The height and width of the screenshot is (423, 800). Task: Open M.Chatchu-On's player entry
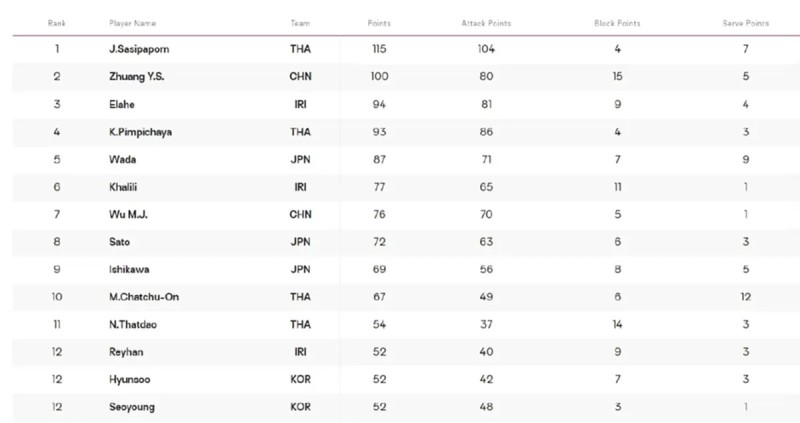click(x=144, y=297)
